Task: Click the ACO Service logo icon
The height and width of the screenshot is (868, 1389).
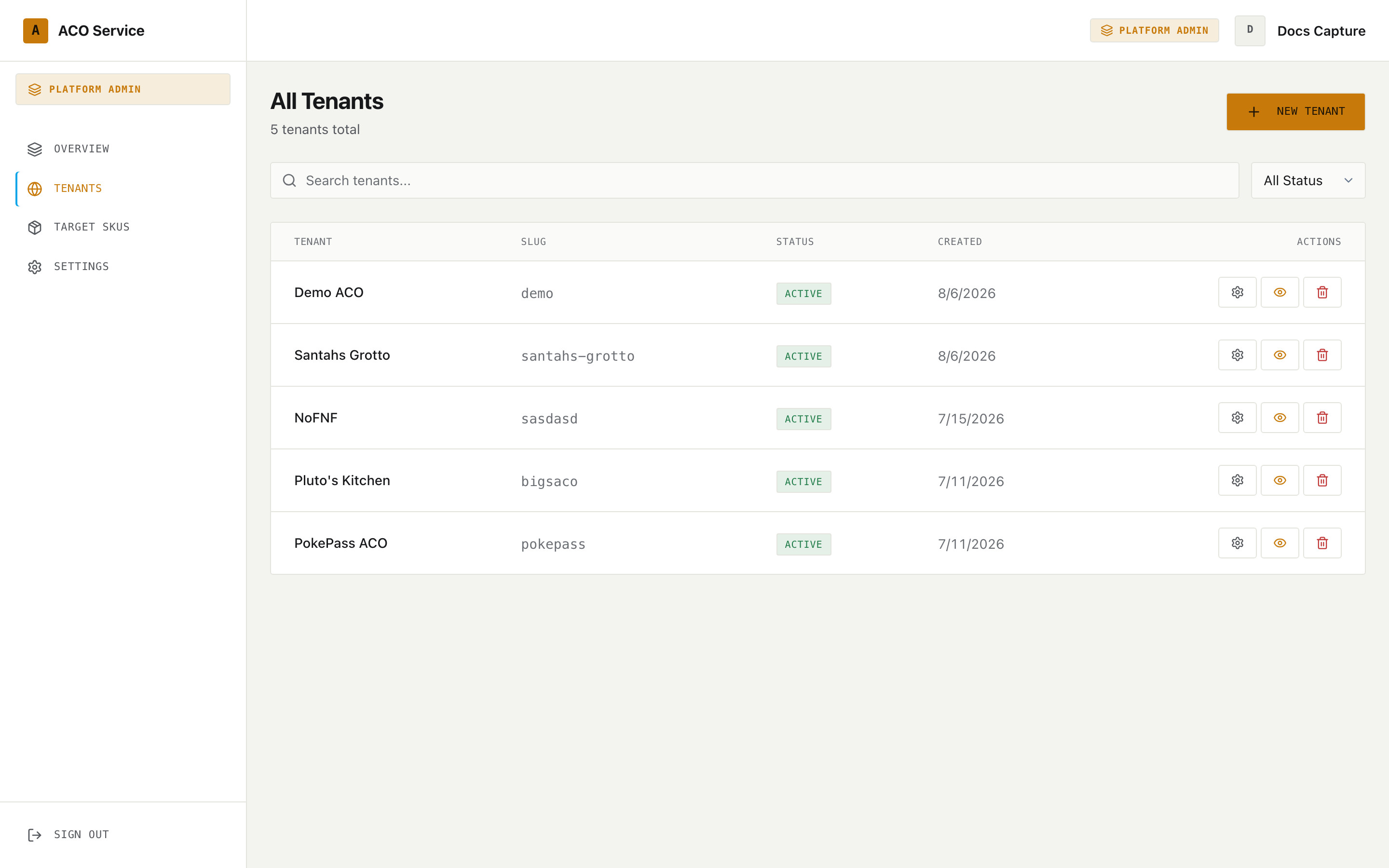Action: (35, 30)
